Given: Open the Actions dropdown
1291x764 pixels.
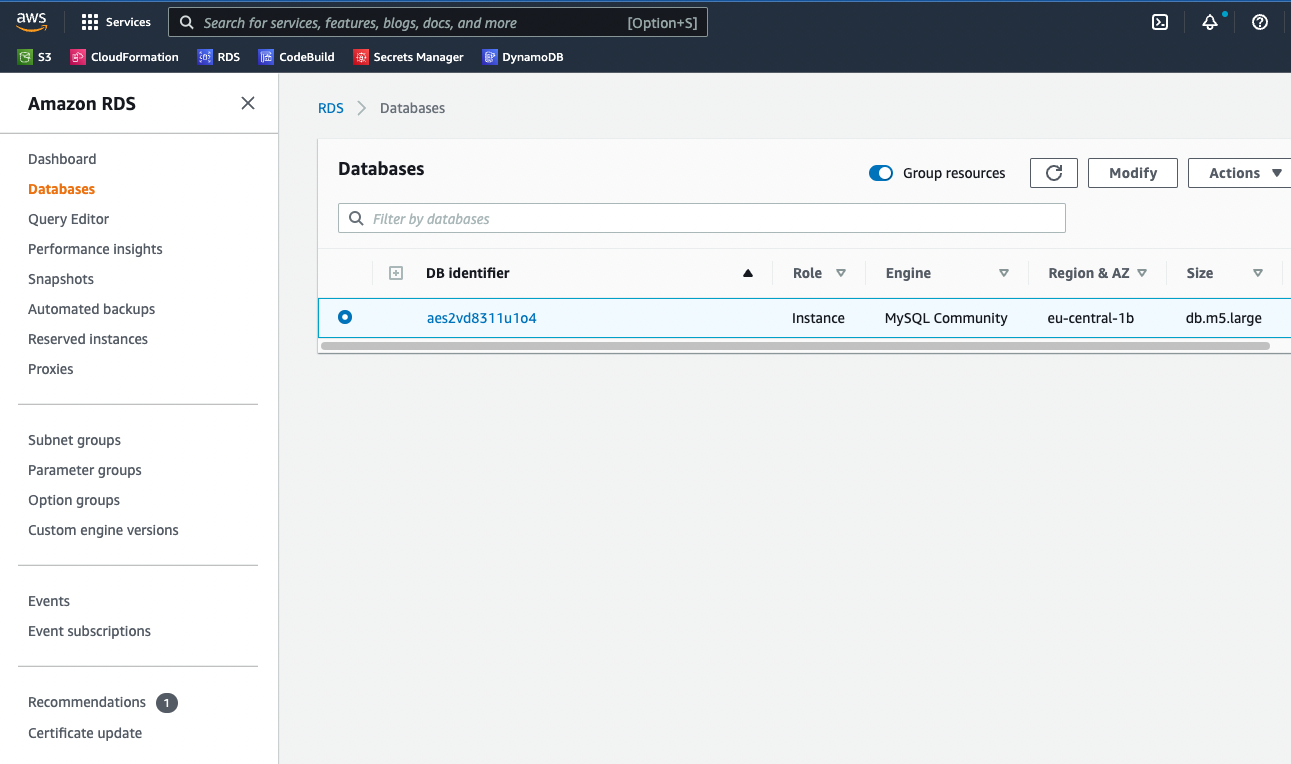Looking at the screenshot, I should pyautogui.click(x=1240, y=173).
